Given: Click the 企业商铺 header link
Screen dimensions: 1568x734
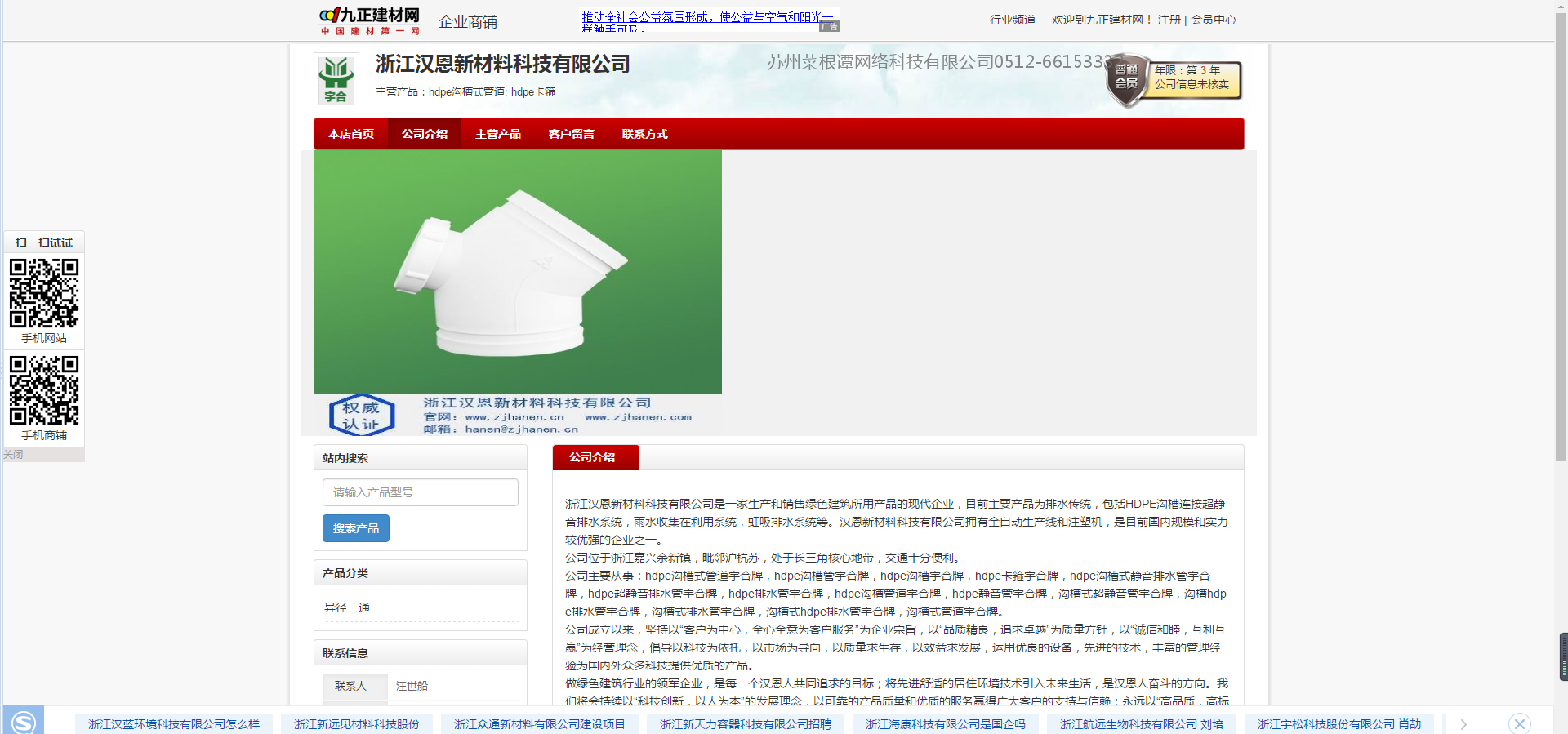Looking at the screenshot, I should (468, 22).
